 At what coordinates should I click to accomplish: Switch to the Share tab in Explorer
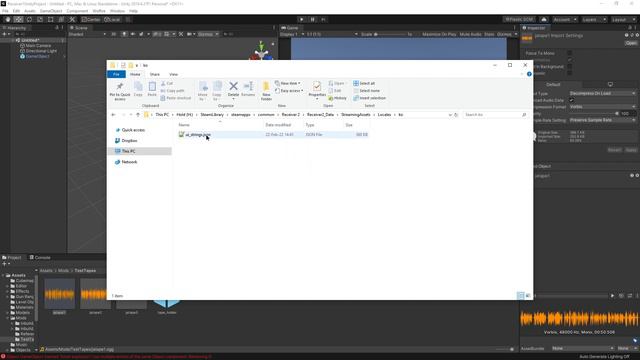click(x=155, y=74)
